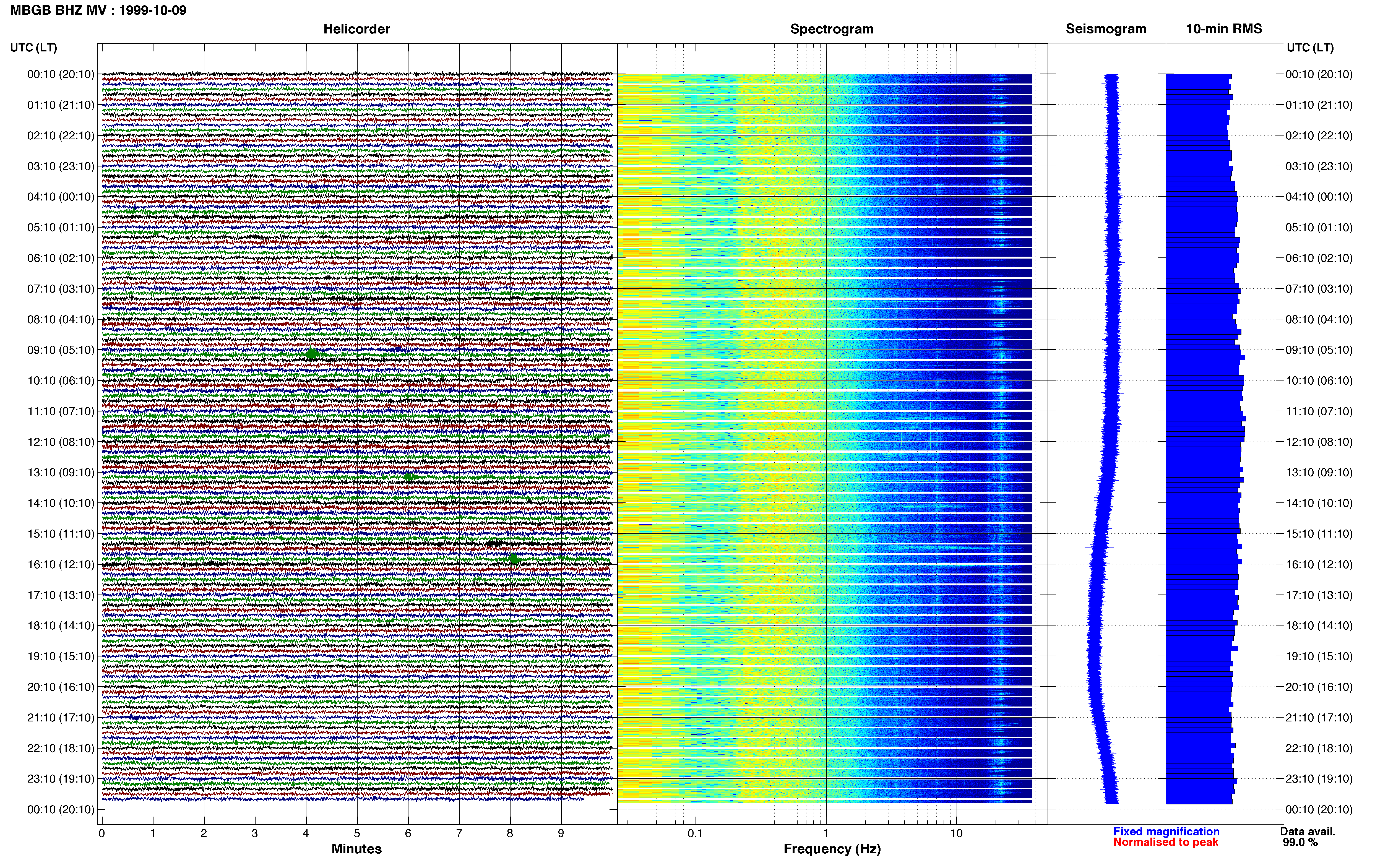Click left axis label "04:10 (00:10)"
Image resolution: width=1388 pixels, height=868 pixels.
[x=61, y=196]
